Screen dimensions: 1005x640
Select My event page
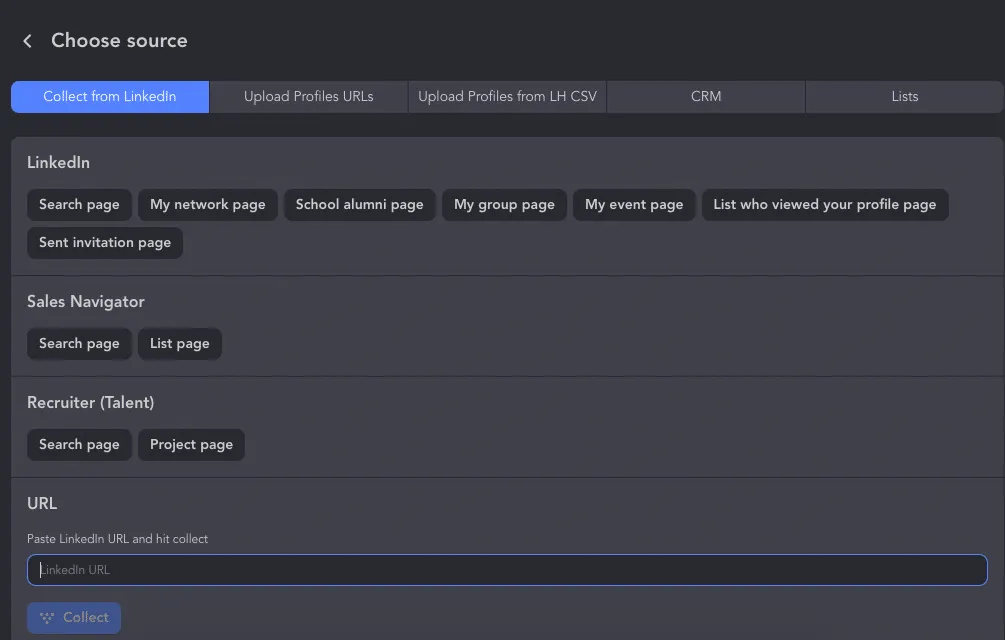click(634, 204)
